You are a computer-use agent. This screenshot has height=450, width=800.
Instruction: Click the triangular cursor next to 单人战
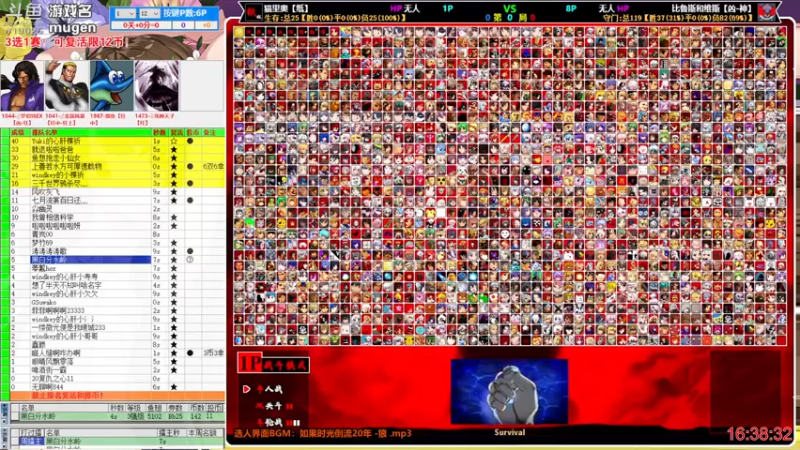click(246, 389)
